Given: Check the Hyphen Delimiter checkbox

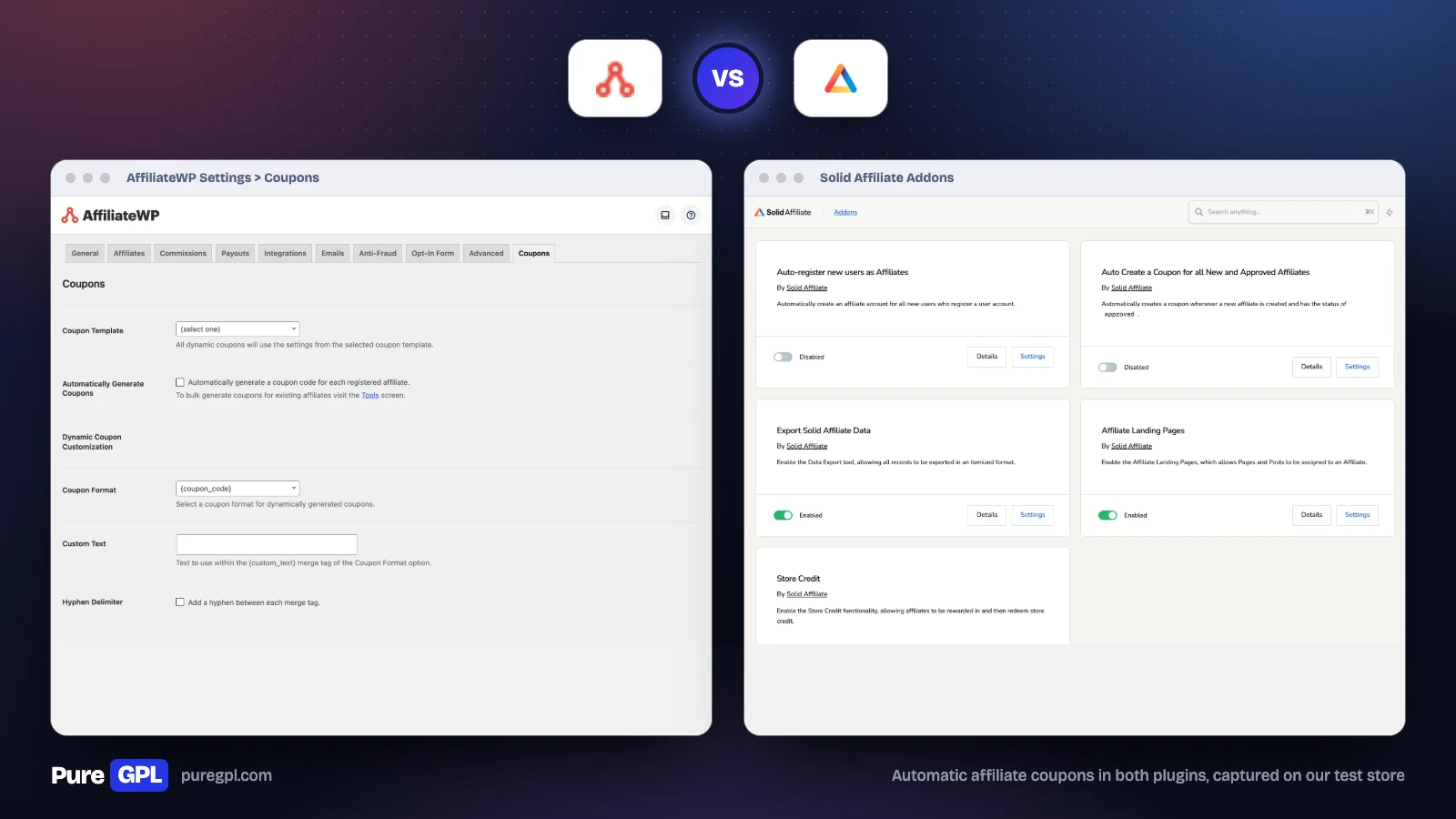Looking at the screenshot, I should coord(180,602).
